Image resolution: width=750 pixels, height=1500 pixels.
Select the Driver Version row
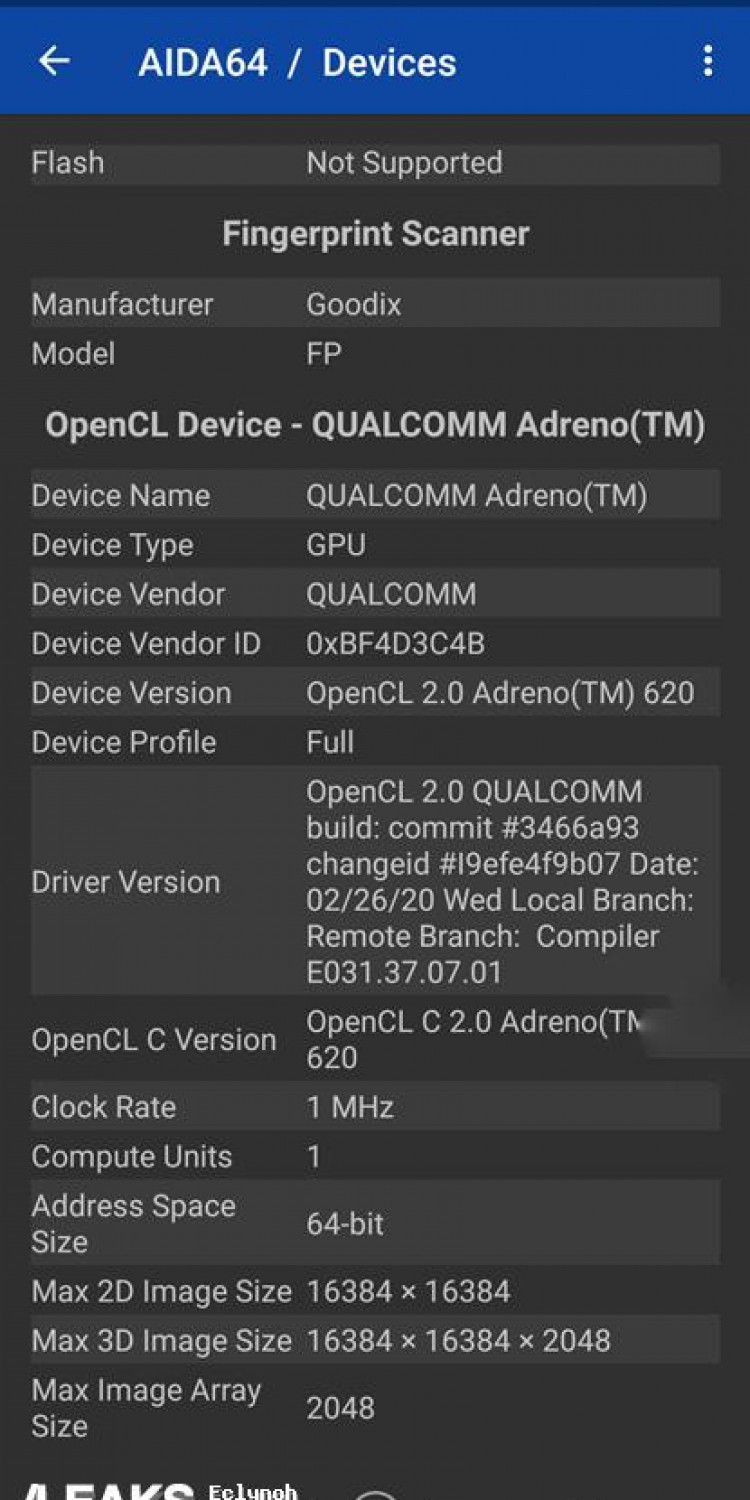coord(375,881)
